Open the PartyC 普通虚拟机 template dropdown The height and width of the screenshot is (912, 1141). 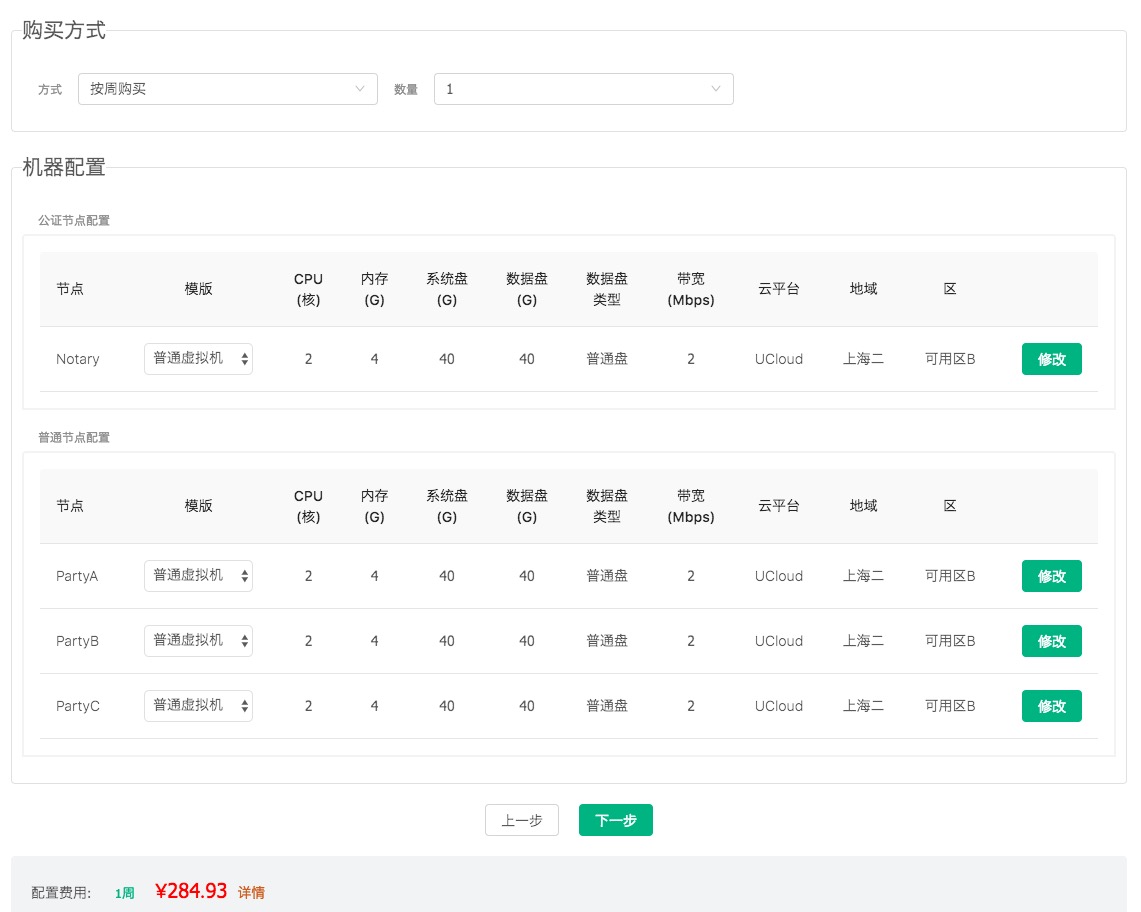(198, 706)
